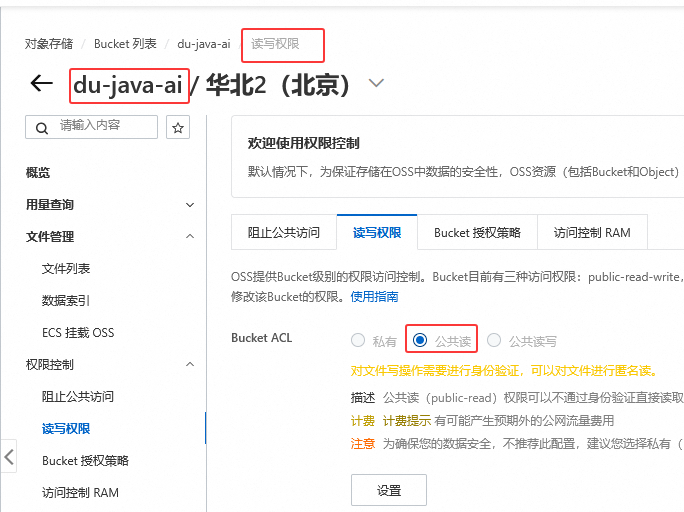Image resolution: width=684 pixels, height=512 pixels.
Task: Click Bucket 列表 in the breadcrumb
Action: pyautogui.click(x=125, y=44)
